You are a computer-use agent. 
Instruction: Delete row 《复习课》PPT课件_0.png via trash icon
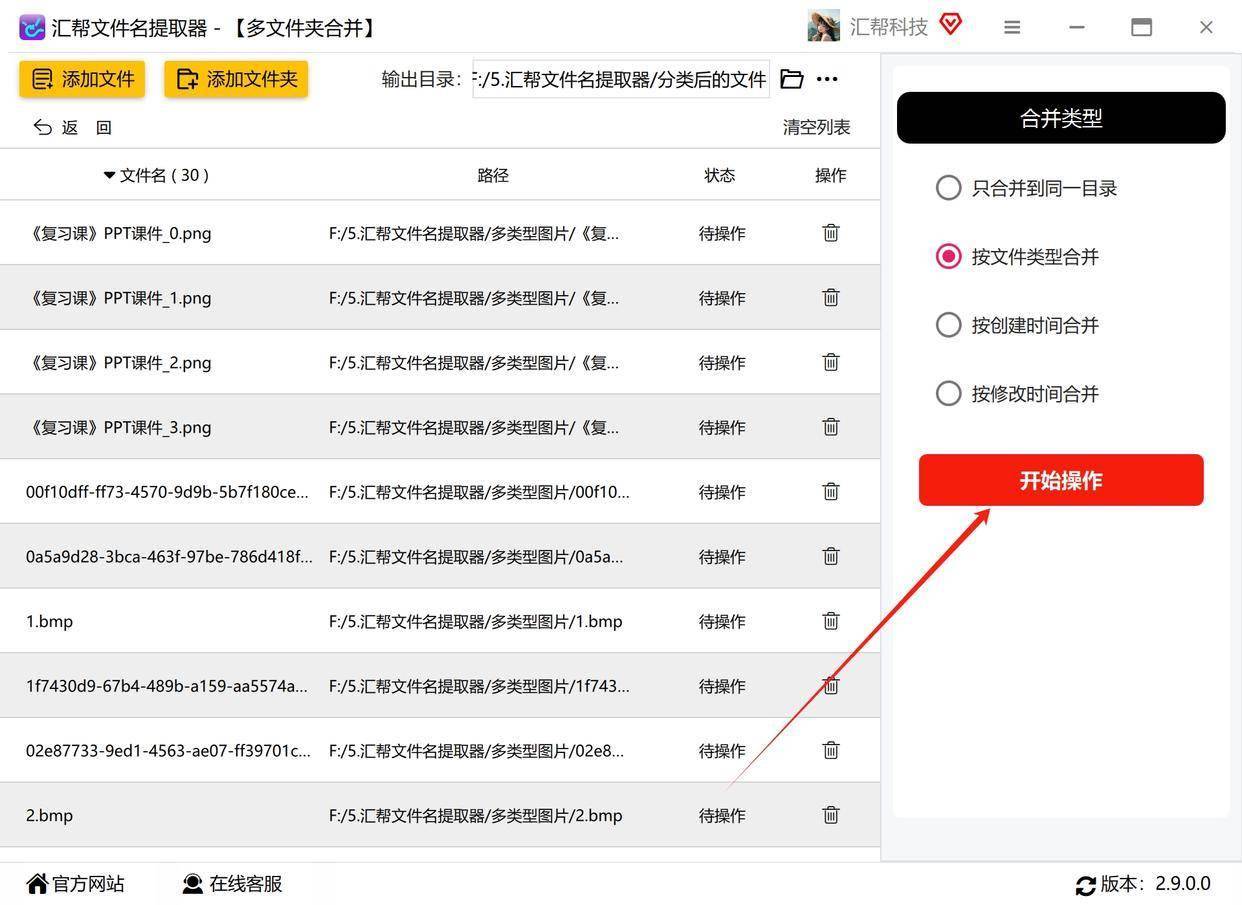pyautogui.click(x=831, y=233)
